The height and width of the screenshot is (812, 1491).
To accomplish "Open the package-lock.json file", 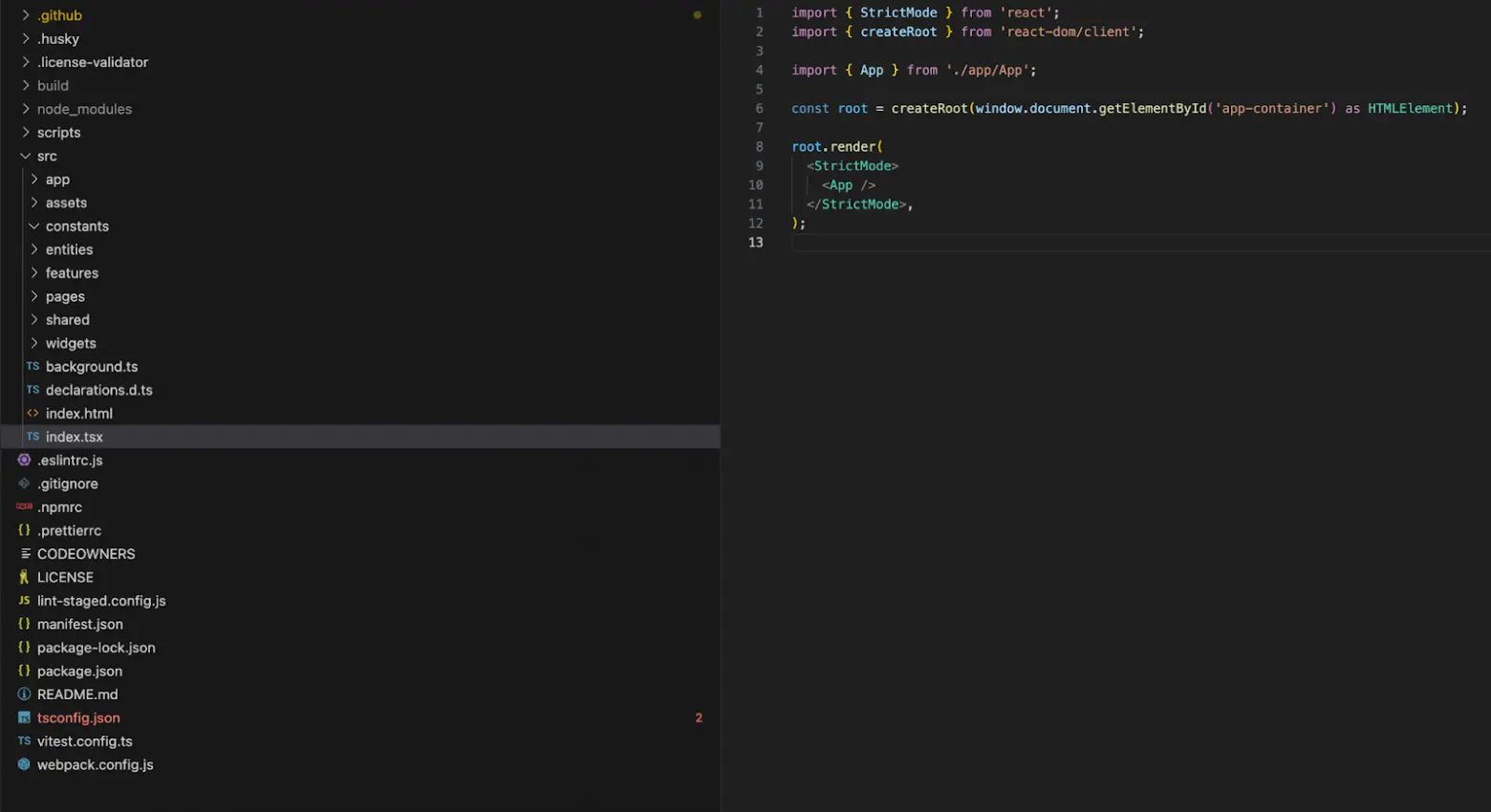I will coord(97,648).
